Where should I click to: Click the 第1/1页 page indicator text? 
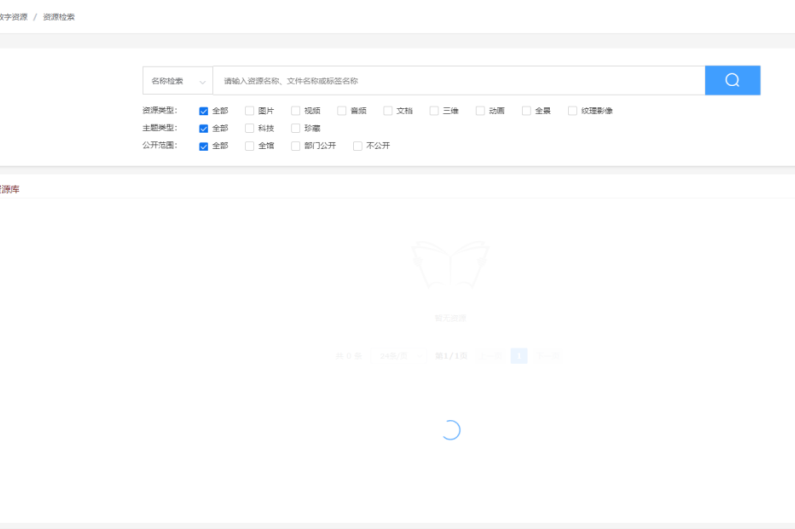tap(451, 356)
